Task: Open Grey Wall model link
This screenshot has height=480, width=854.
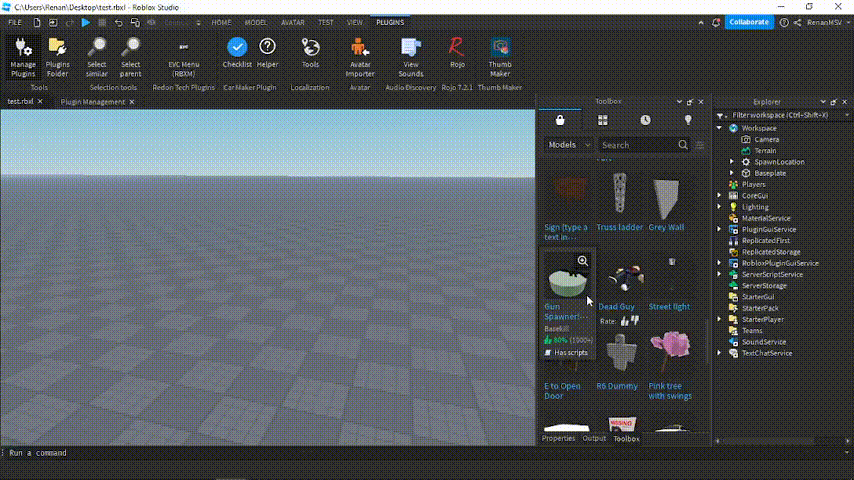Action: pyautogui.click(x=666, y=227)
